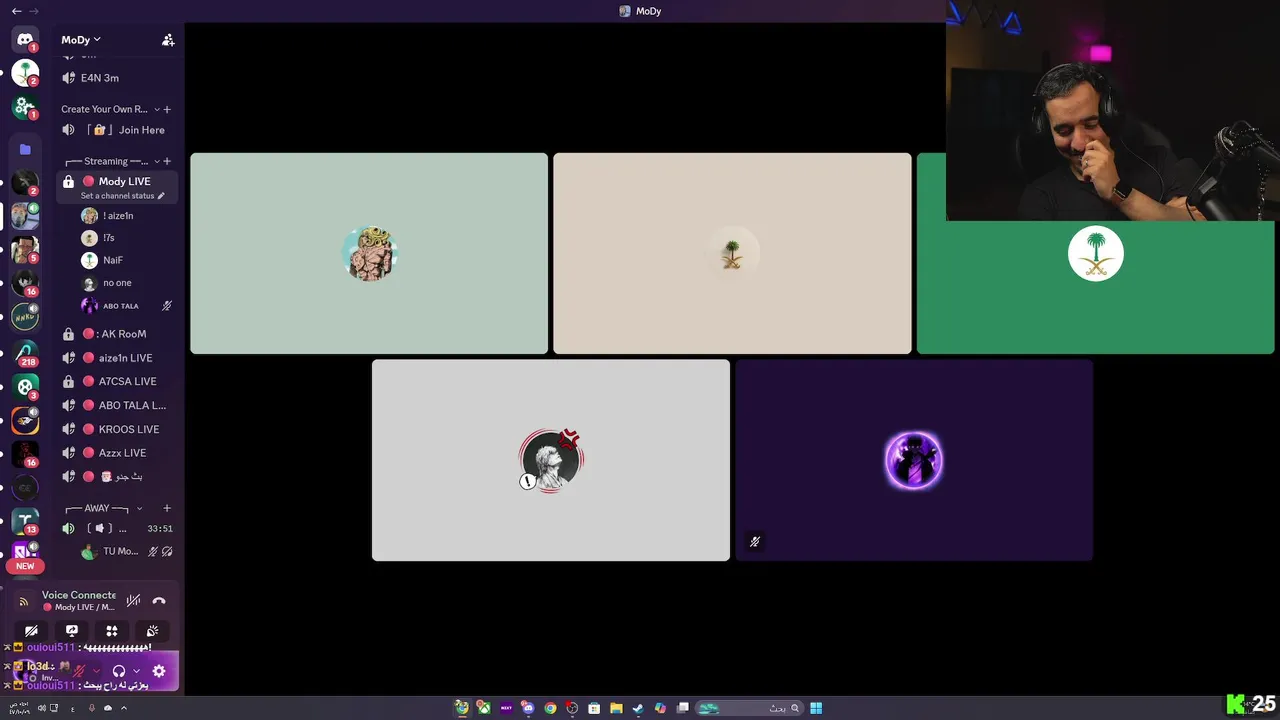
Task: Click the taskbar search box
Action: [x=749, y=708]
